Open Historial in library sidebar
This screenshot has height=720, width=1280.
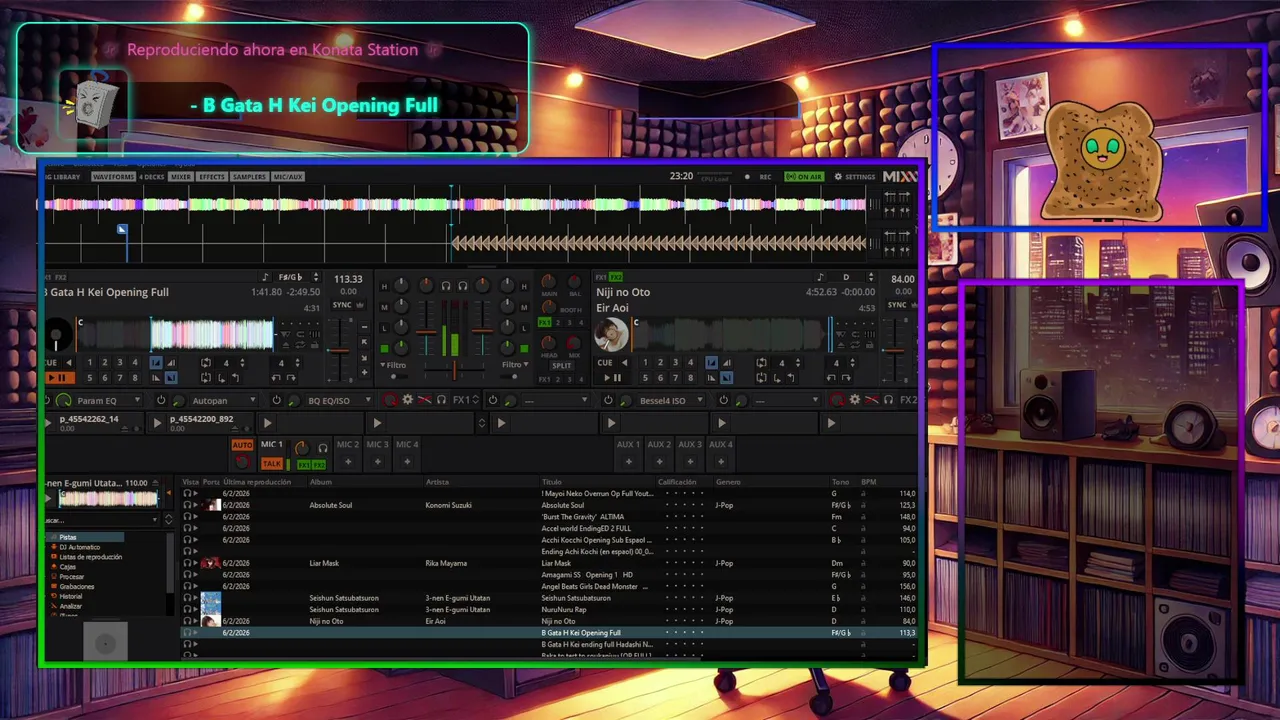[x=70, y=596]
